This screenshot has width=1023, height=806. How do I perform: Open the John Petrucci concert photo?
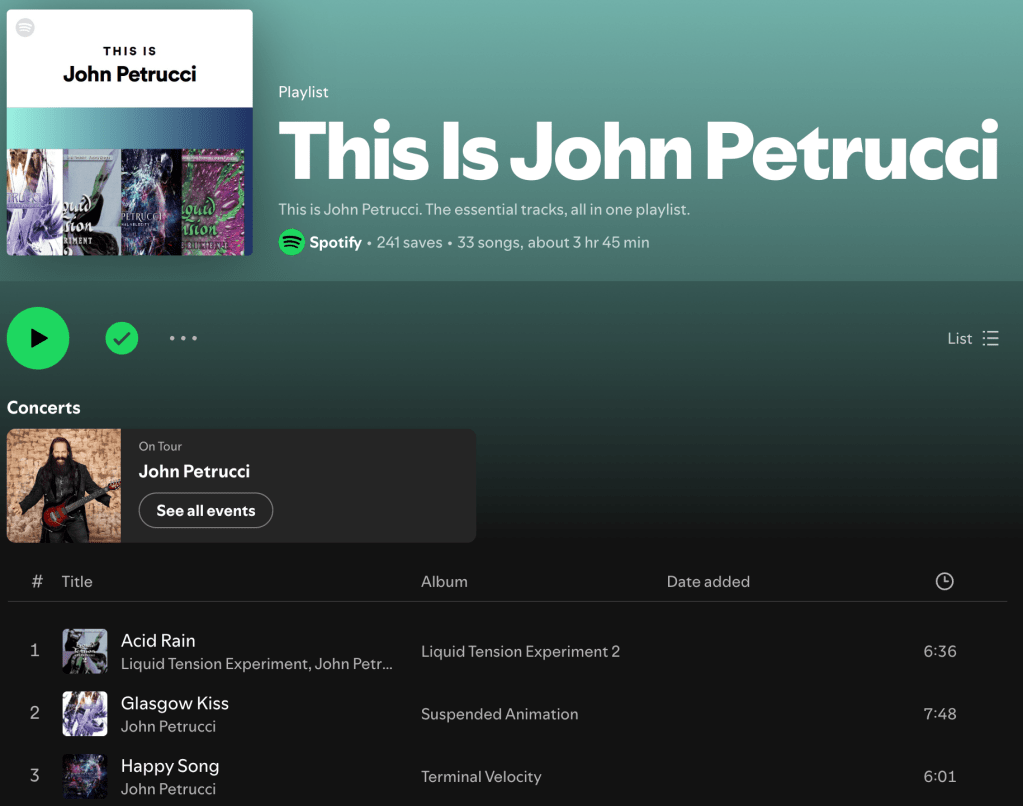click(x=64, y=486)
